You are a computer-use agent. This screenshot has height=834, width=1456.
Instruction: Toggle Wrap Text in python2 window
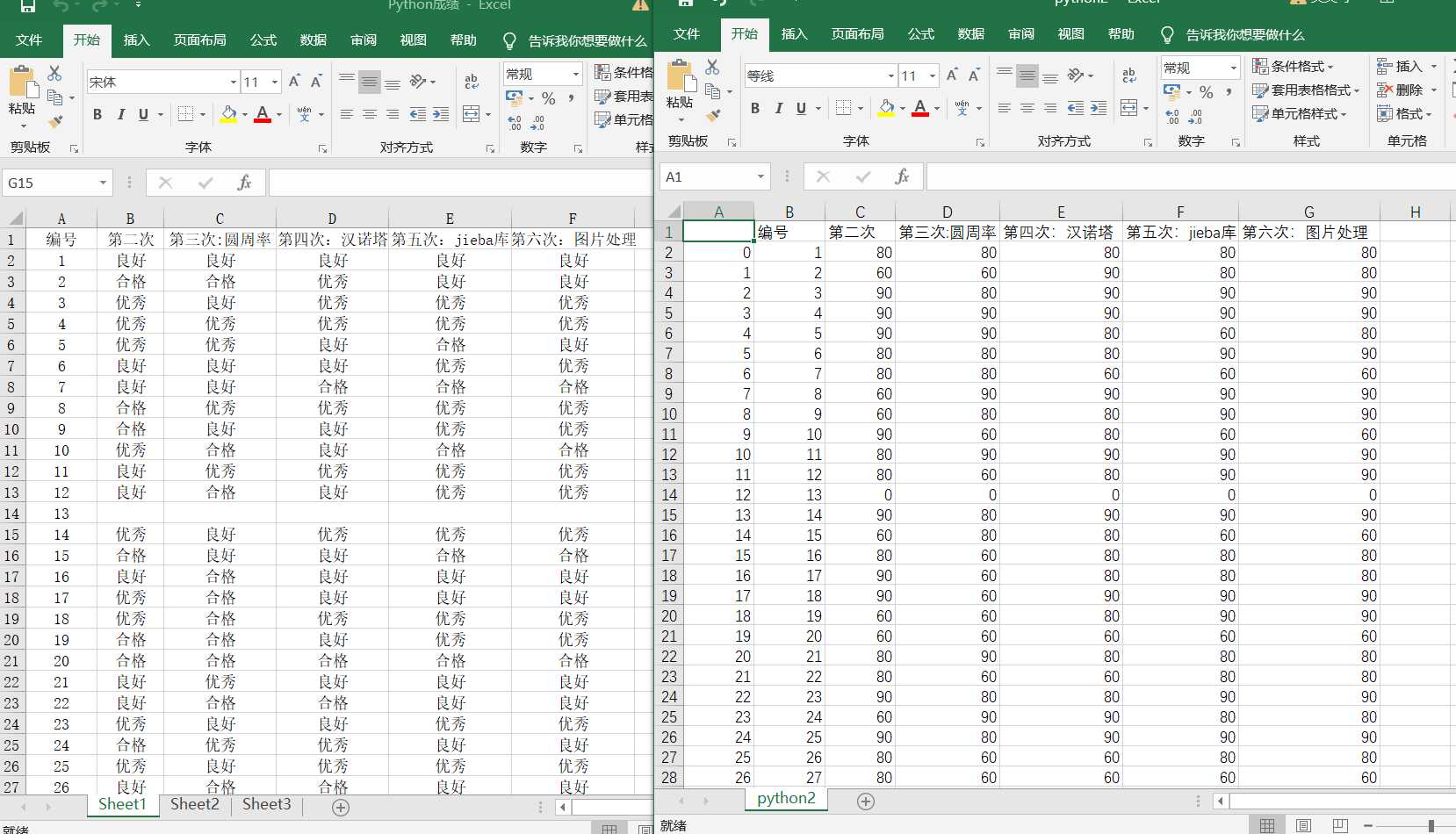point(1129,75)
